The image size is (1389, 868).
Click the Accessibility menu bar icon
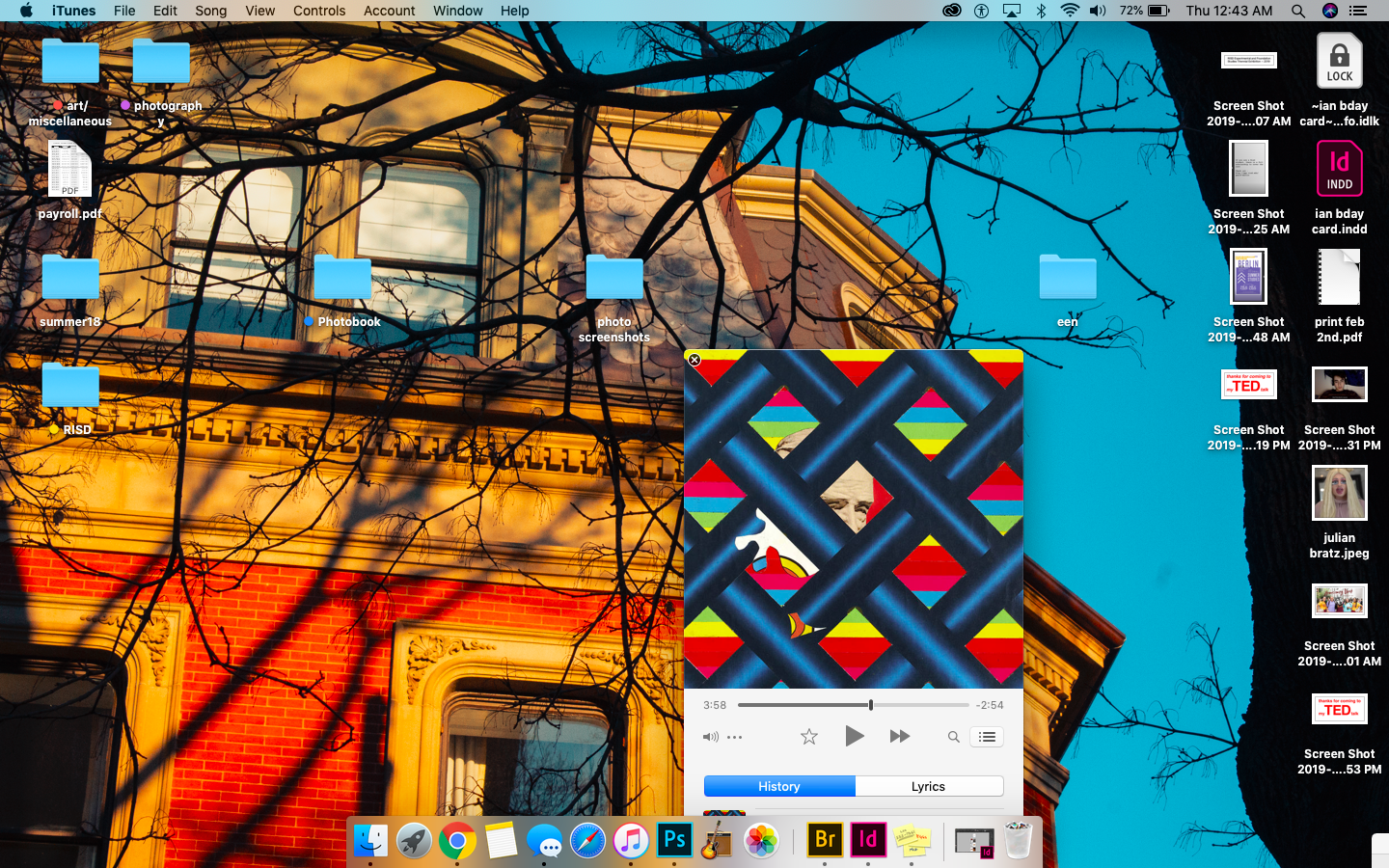[982, 11]
